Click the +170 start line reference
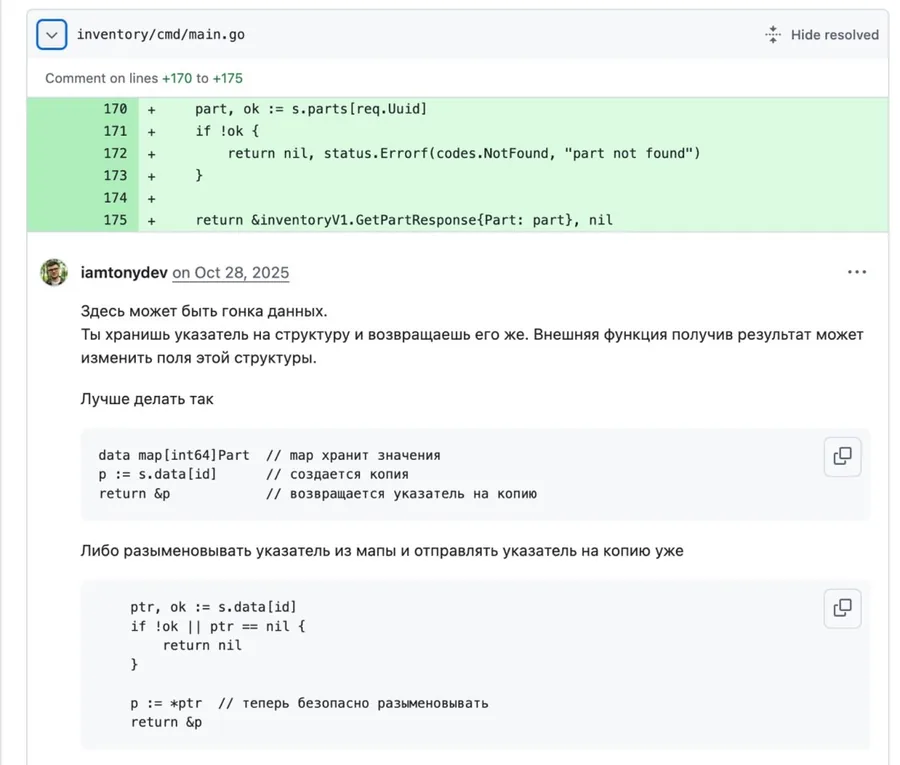The height and width of the screenshot is (765, 900). coord(177,78)
